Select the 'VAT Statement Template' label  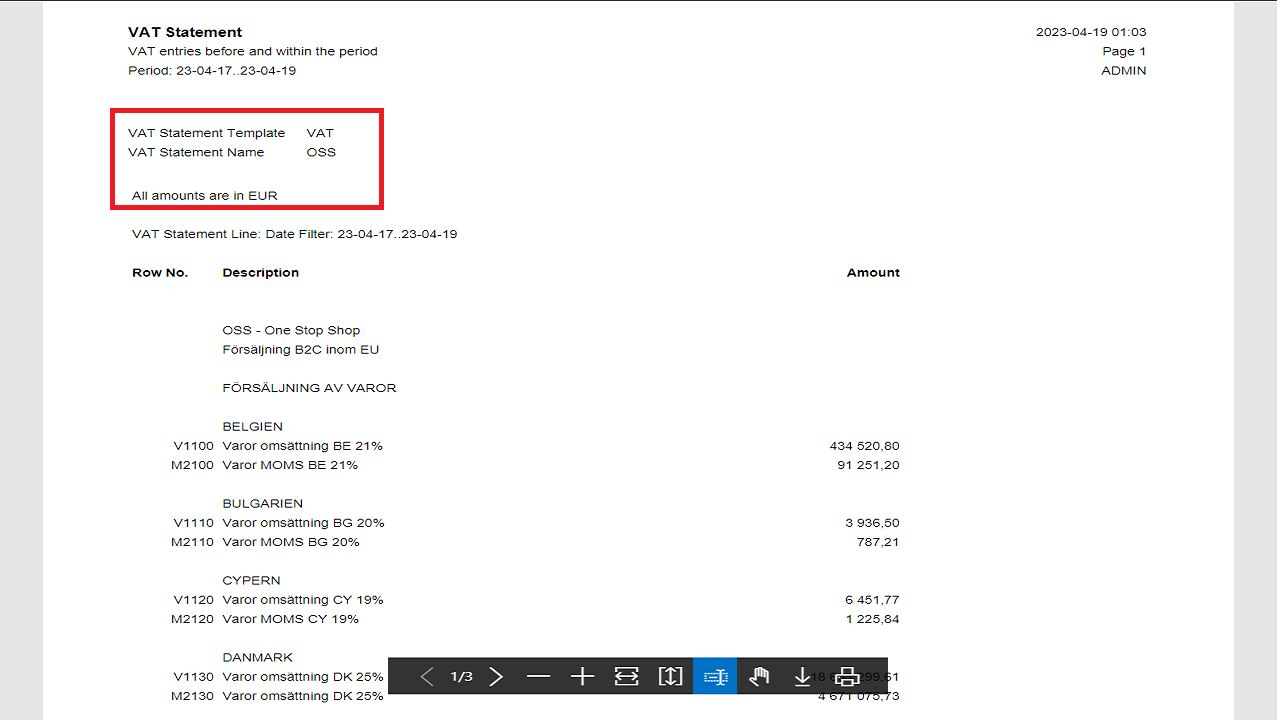(207, 133)
